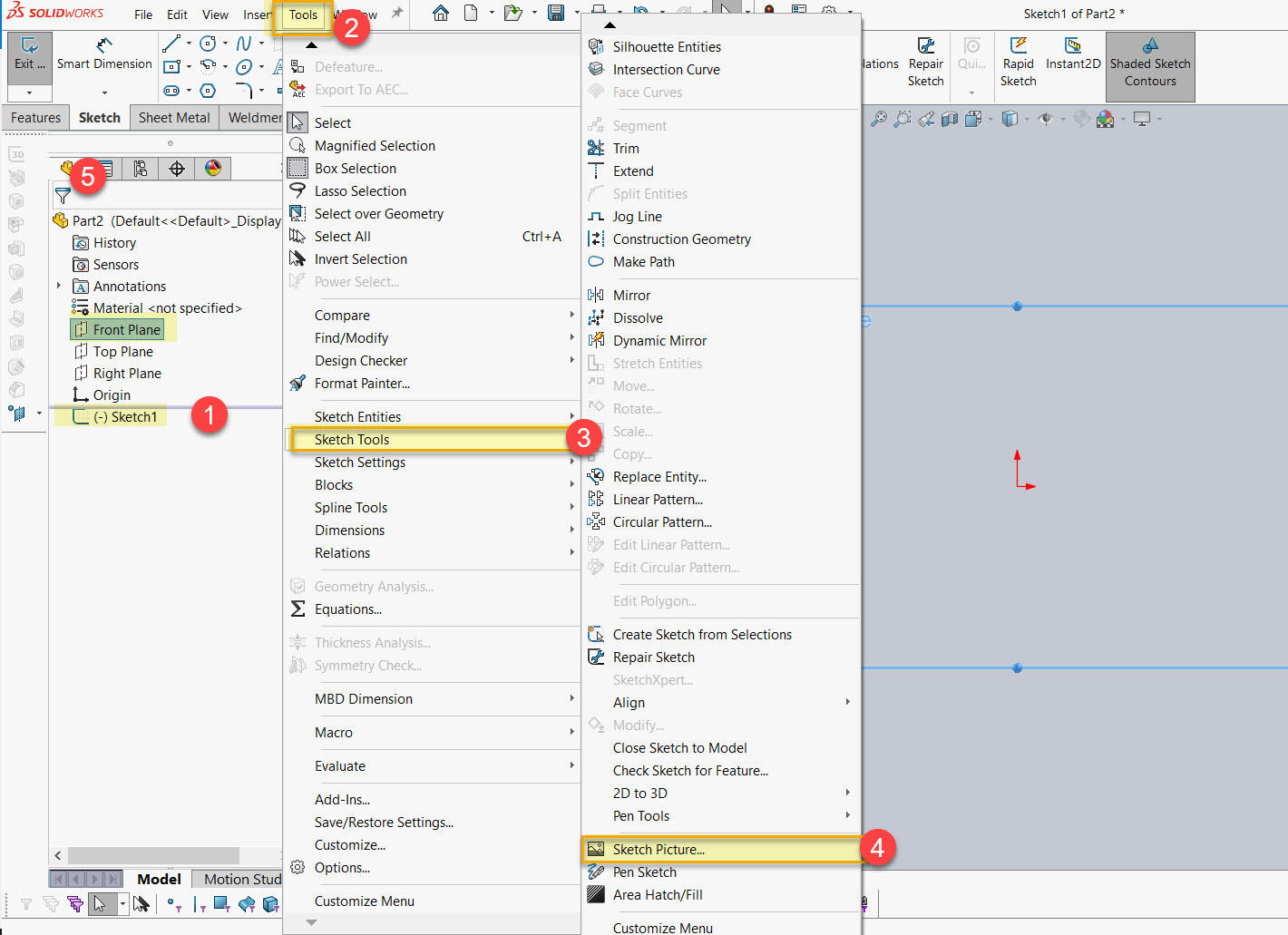
Task: Click Customize Menu at bottom of Tools
Action: tap(364, 901)
